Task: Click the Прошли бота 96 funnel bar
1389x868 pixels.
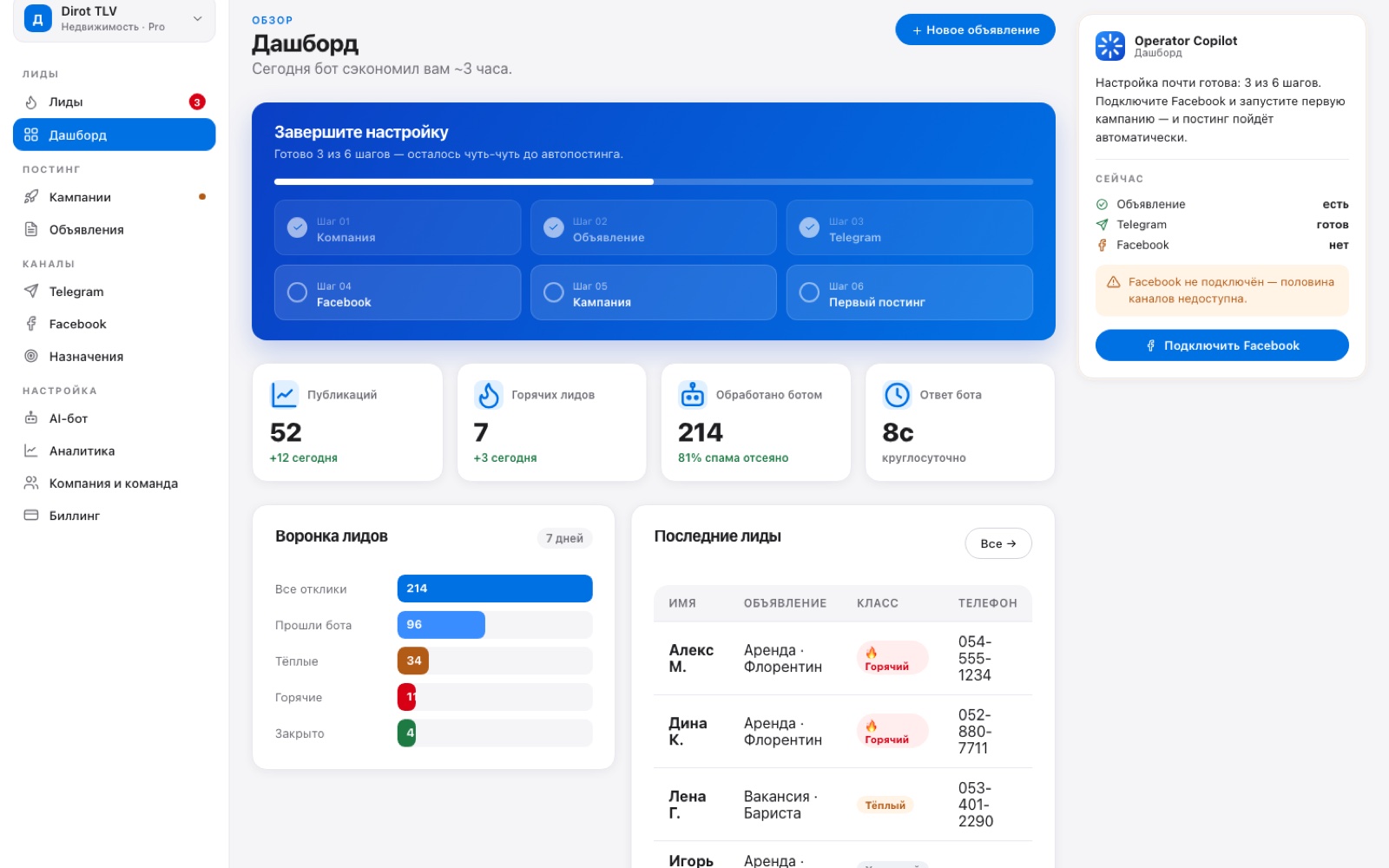Action: pos(441,625)
